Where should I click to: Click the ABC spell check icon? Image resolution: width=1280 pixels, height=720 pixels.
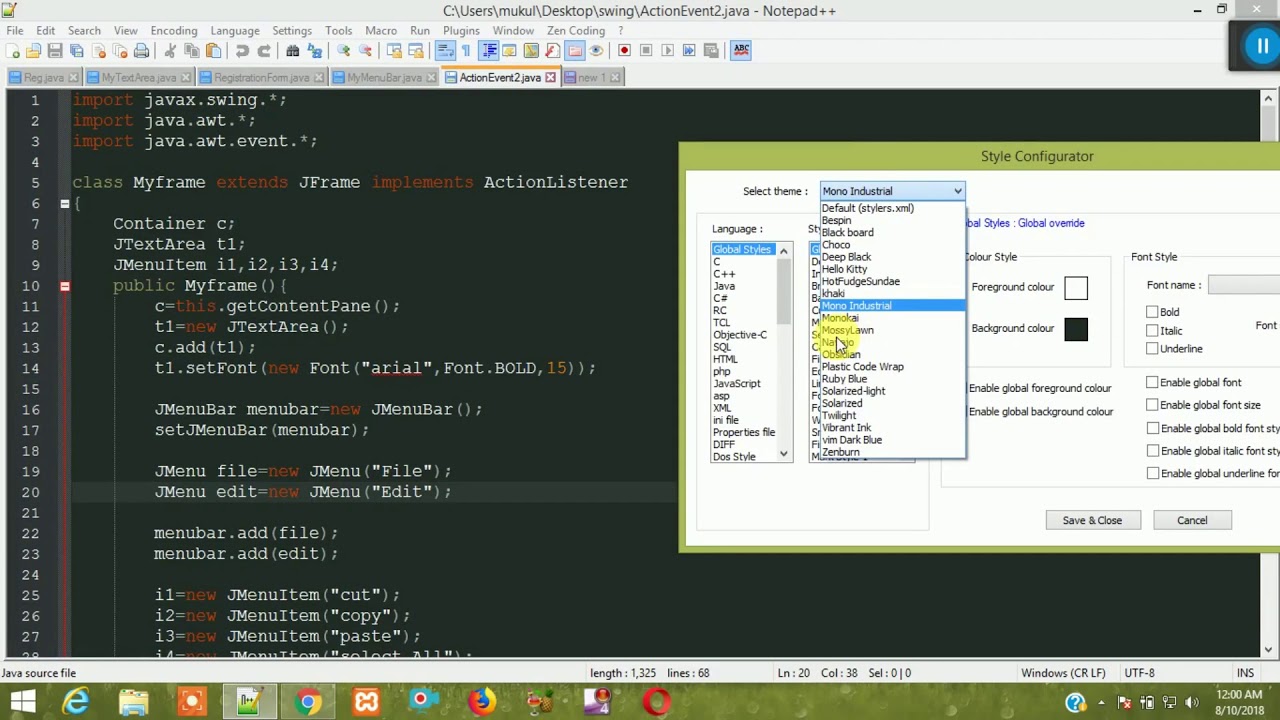click(x=741, y=50)
